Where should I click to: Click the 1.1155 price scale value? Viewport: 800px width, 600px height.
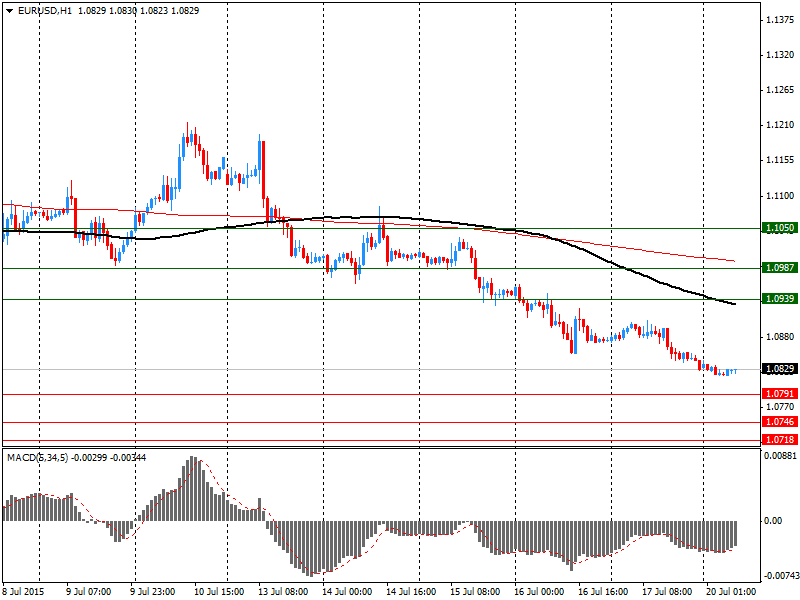[780, 161]
